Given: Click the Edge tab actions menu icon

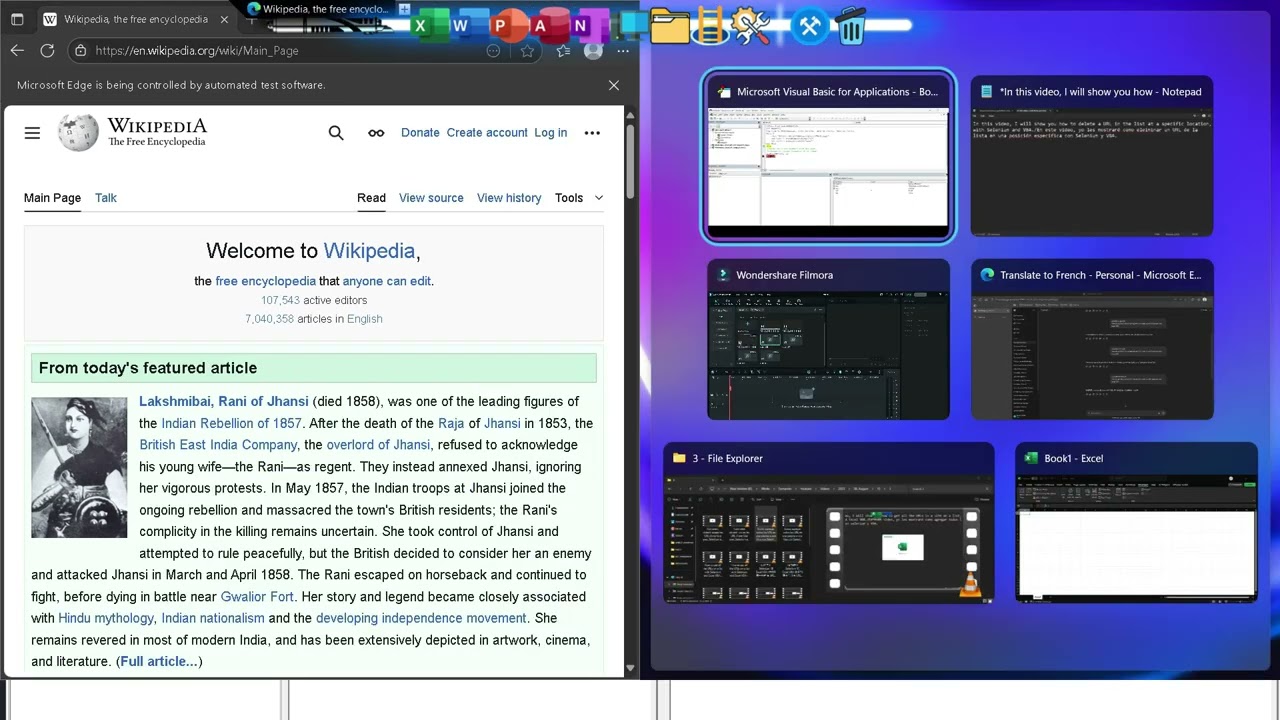Looking at the screenshot, I should 17,19.
